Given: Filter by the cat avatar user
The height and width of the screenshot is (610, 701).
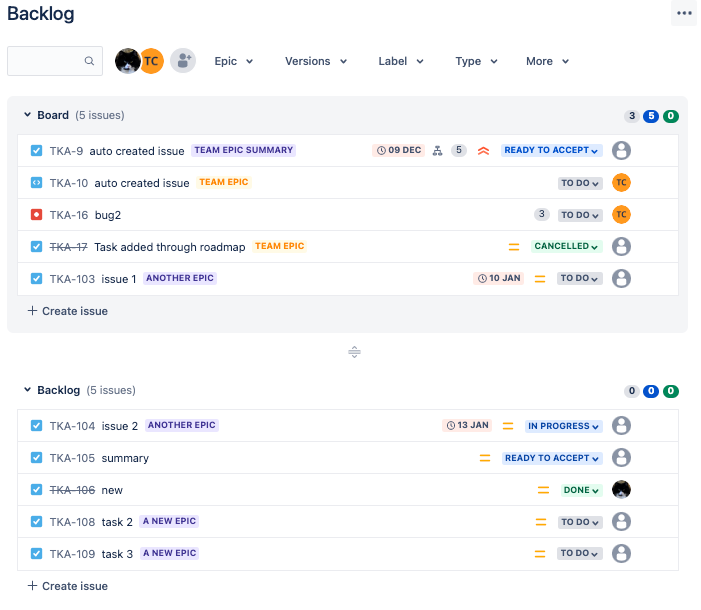Looking at the screenshot, I should tap(127, 61).
